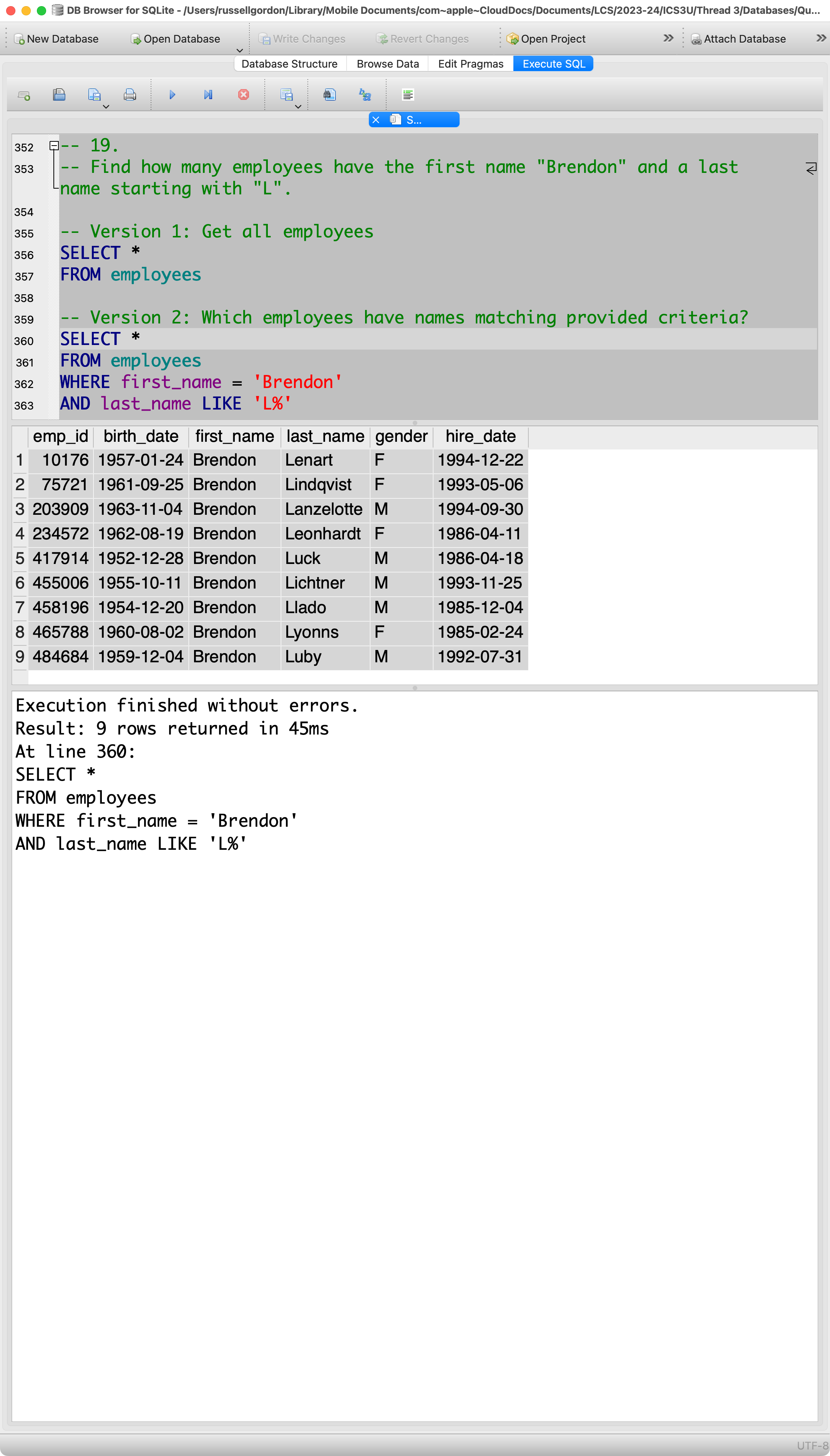Viewport: 830px width, 1456px height.
Task: Close the SQL editor tab
Action: 376,120
